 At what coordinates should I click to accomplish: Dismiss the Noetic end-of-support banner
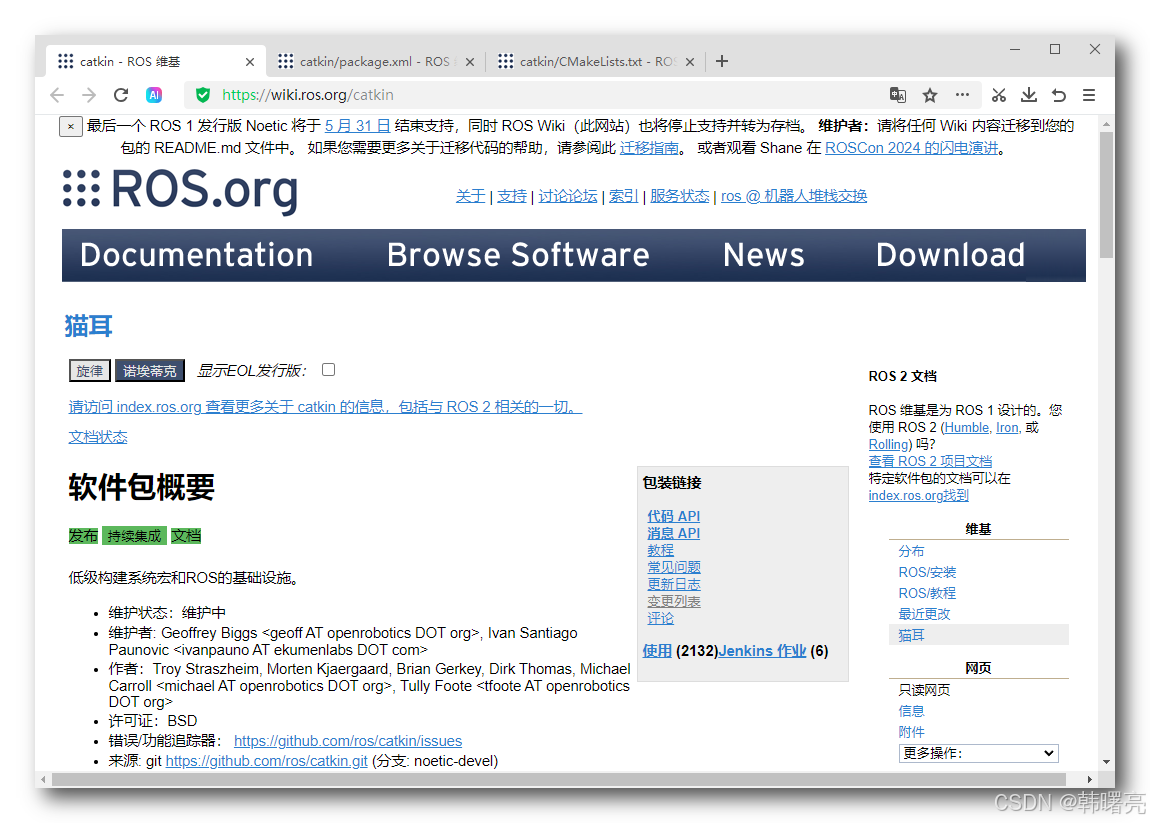click(70, 126)
